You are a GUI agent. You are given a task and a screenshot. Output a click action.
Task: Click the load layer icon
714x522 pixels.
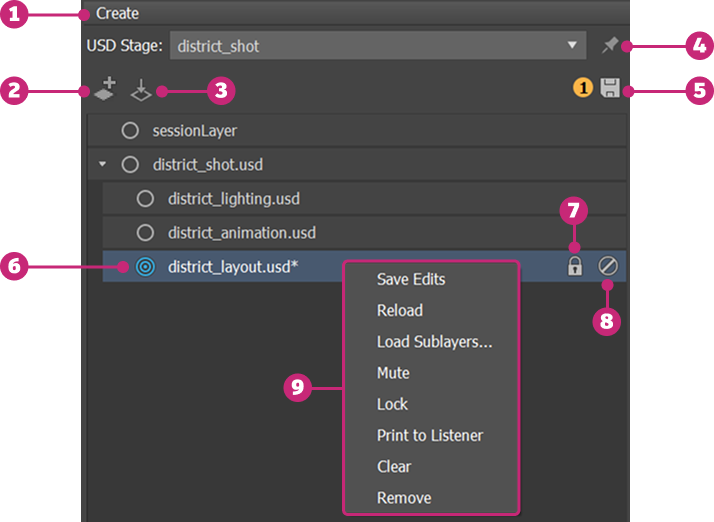(142, 91)
